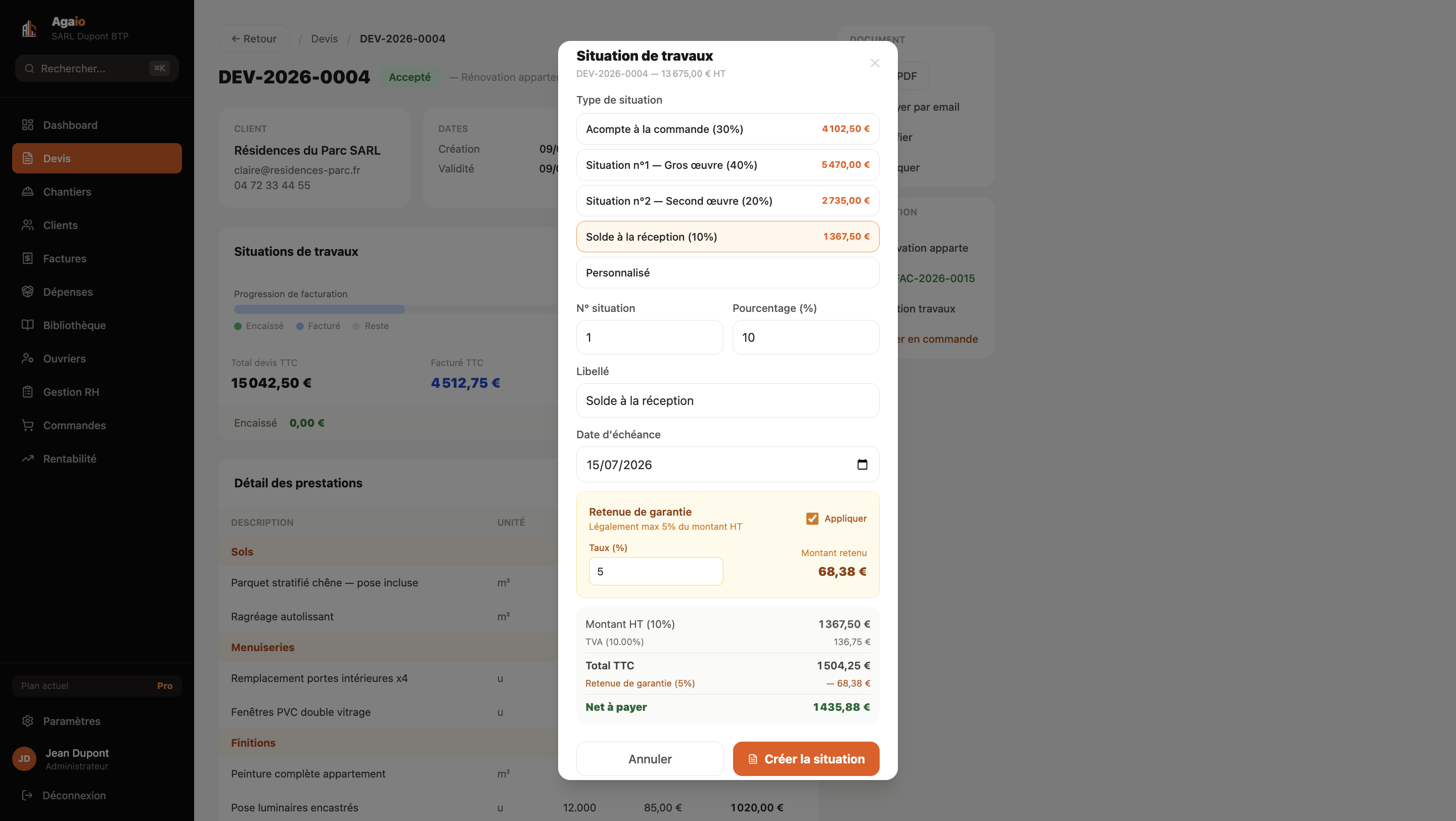Click the Montant retenu value 68,38 €
Viewport: 1456px width, 821px height.
point(842,571)
